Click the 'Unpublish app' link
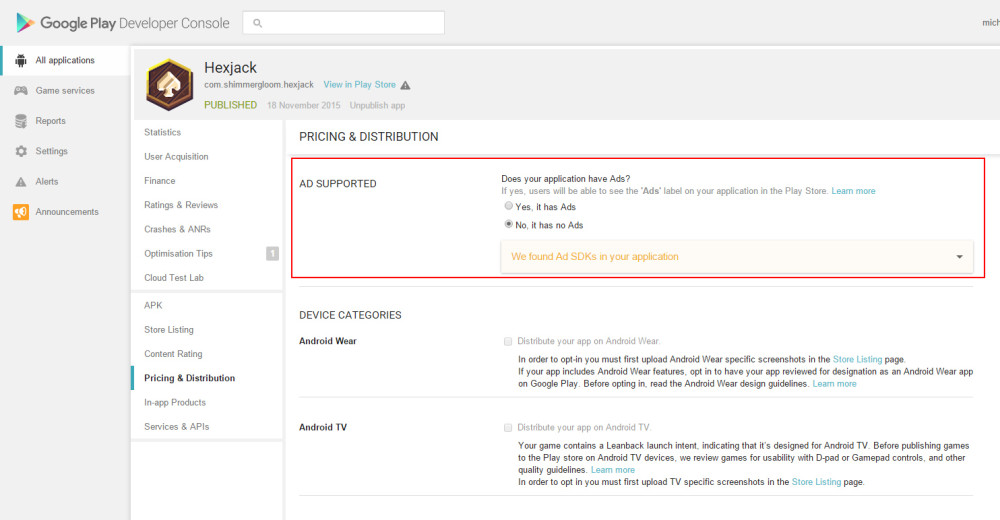Viewport: 1000px width, 520px height. (x=377, y=105)
